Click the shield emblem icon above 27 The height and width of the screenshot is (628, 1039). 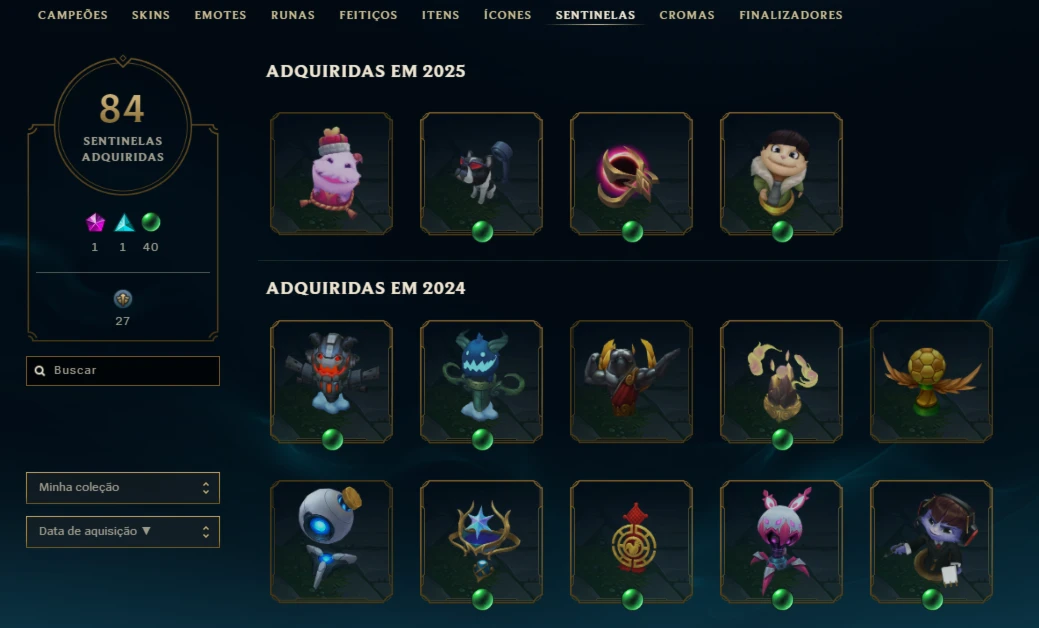point(123,299)
